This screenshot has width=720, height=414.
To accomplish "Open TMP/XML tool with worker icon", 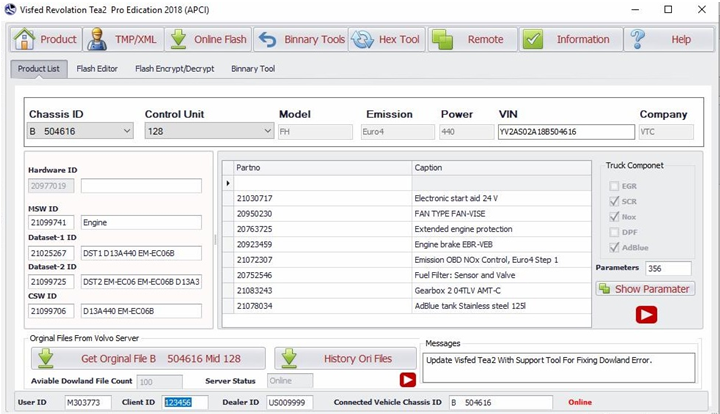I will coord(123,39).
